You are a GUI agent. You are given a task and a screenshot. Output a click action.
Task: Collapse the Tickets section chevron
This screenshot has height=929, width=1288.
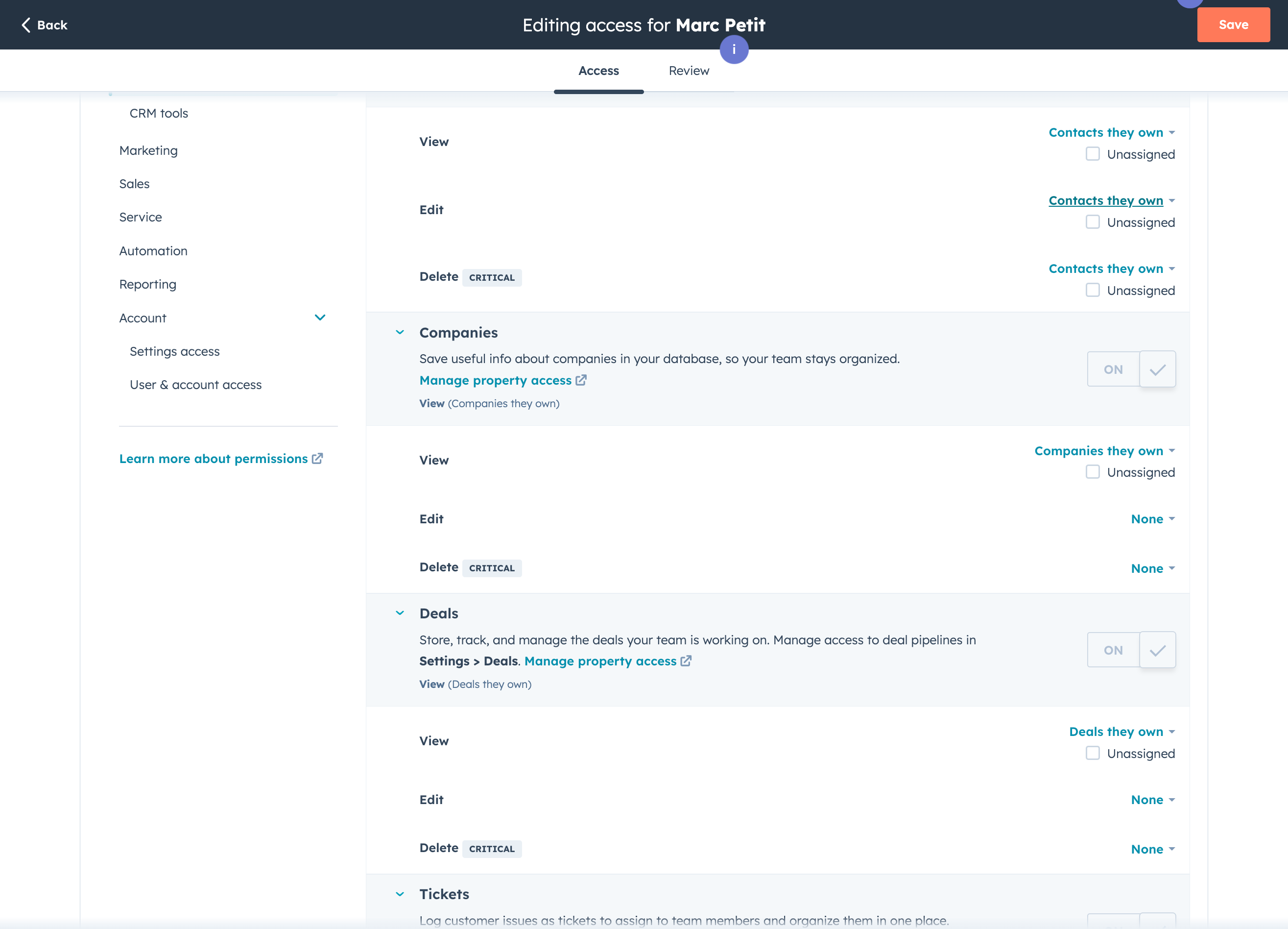click(400, 894)
